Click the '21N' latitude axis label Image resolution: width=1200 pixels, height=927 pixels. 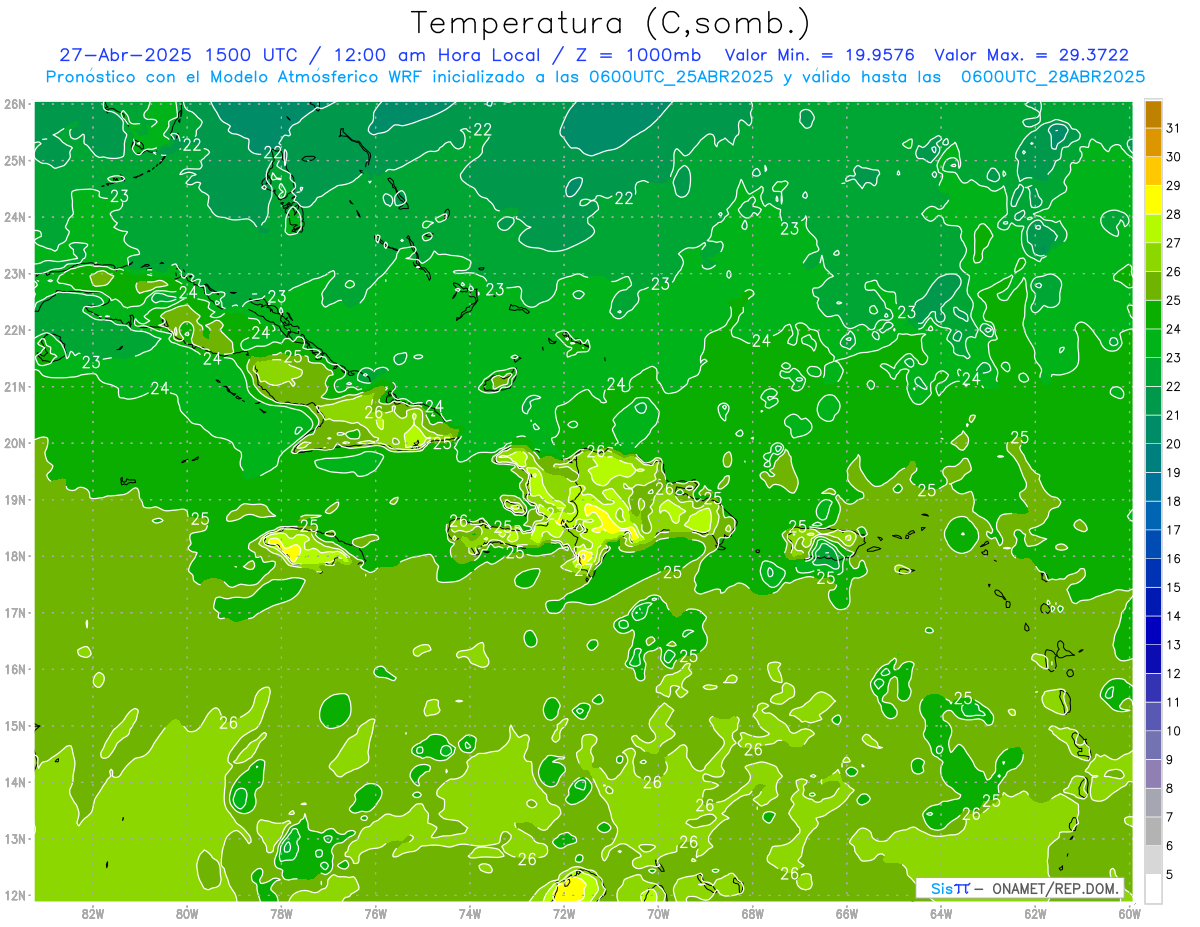point(15,387)
